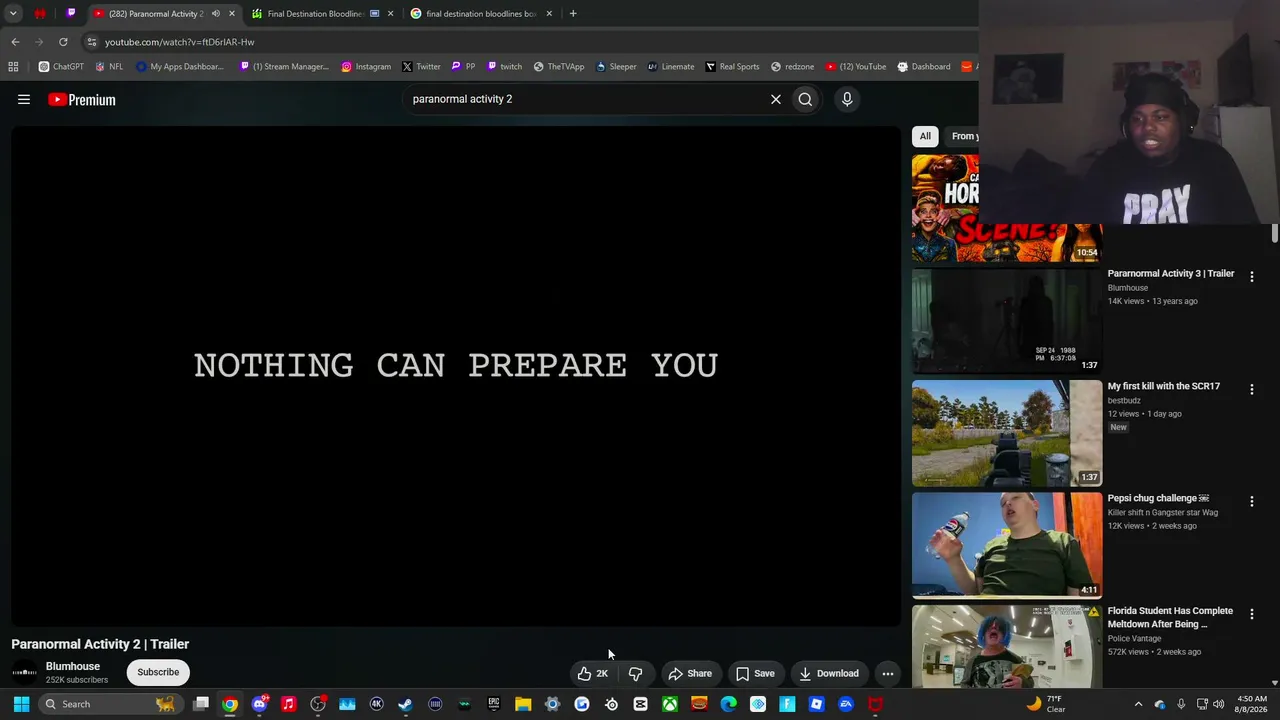Screen dimensions: 1280x720
Task: Like the Paranormal Activity 2 trailer
Action: (593, 673)
